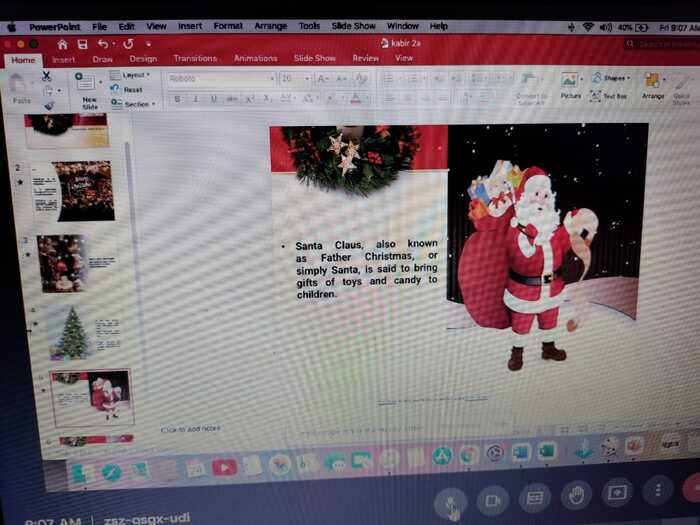Click the Copy icon in the clipboard group

point(48,92)
